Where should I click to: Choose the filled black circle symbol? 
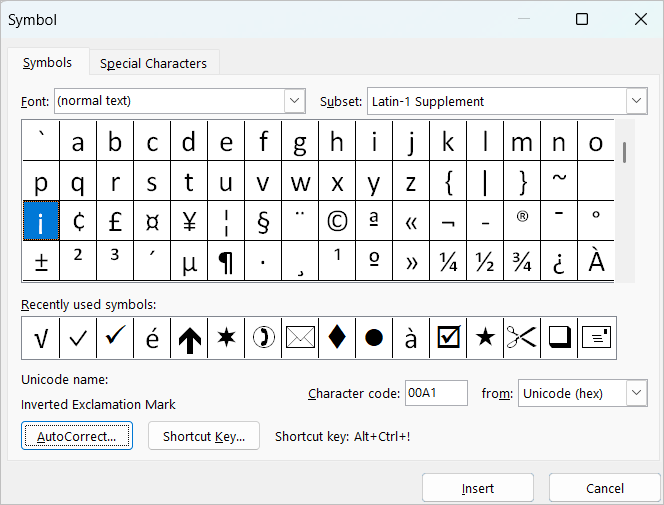click(x=374, y=338)
